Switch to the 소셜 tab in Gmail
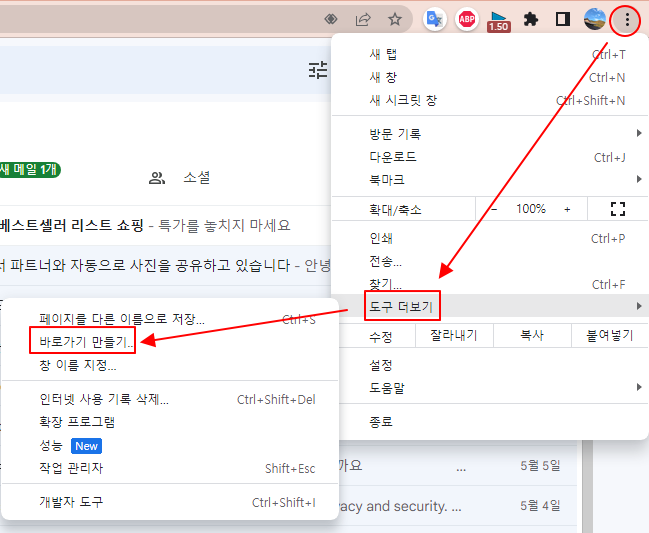649x533 pixels. click(197, 178)
